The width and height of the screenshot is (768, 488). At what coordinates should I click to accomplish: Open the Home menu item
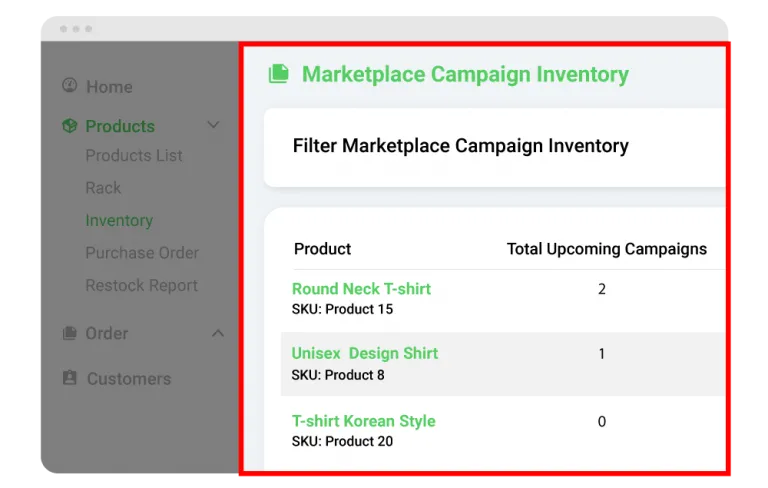click(109, 87)
